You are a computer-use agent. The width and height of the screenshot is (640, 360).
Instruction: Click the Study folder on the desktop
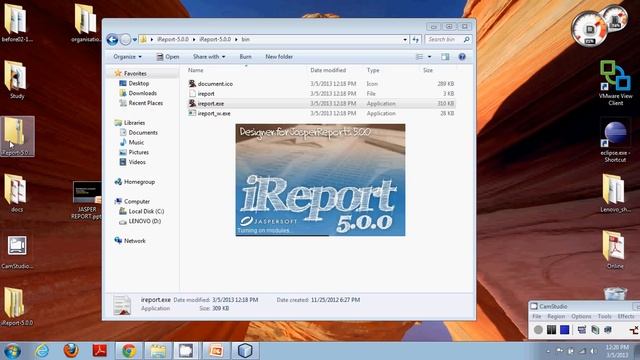[17, 80]
